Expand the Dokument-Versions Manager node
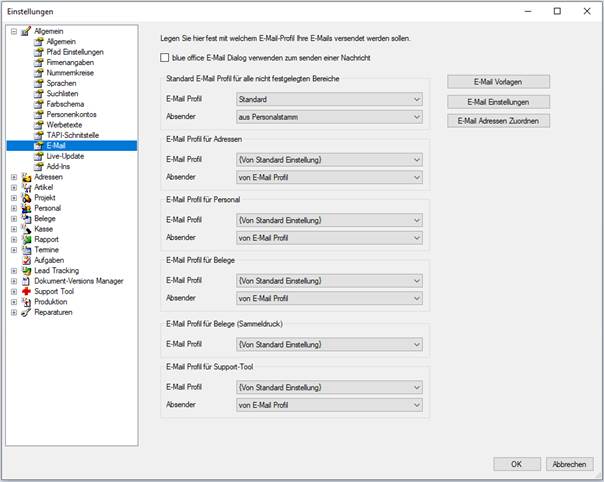Image resolution: width=604 pixels, height=482 pixels. [14, 281]
